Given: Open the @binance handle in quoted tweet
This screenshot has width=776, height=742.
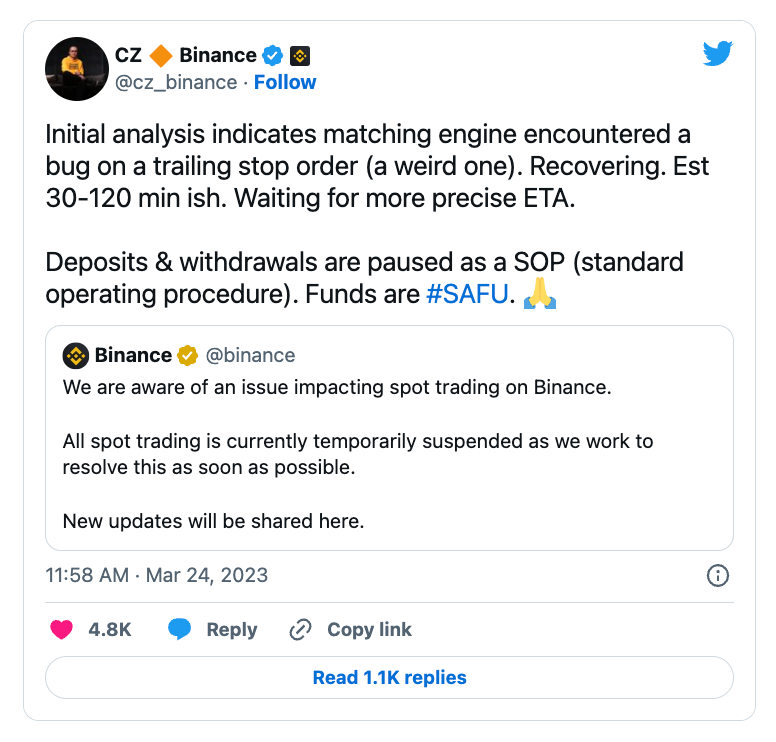Looking at the screenshot, I should [x=250, y=355].
